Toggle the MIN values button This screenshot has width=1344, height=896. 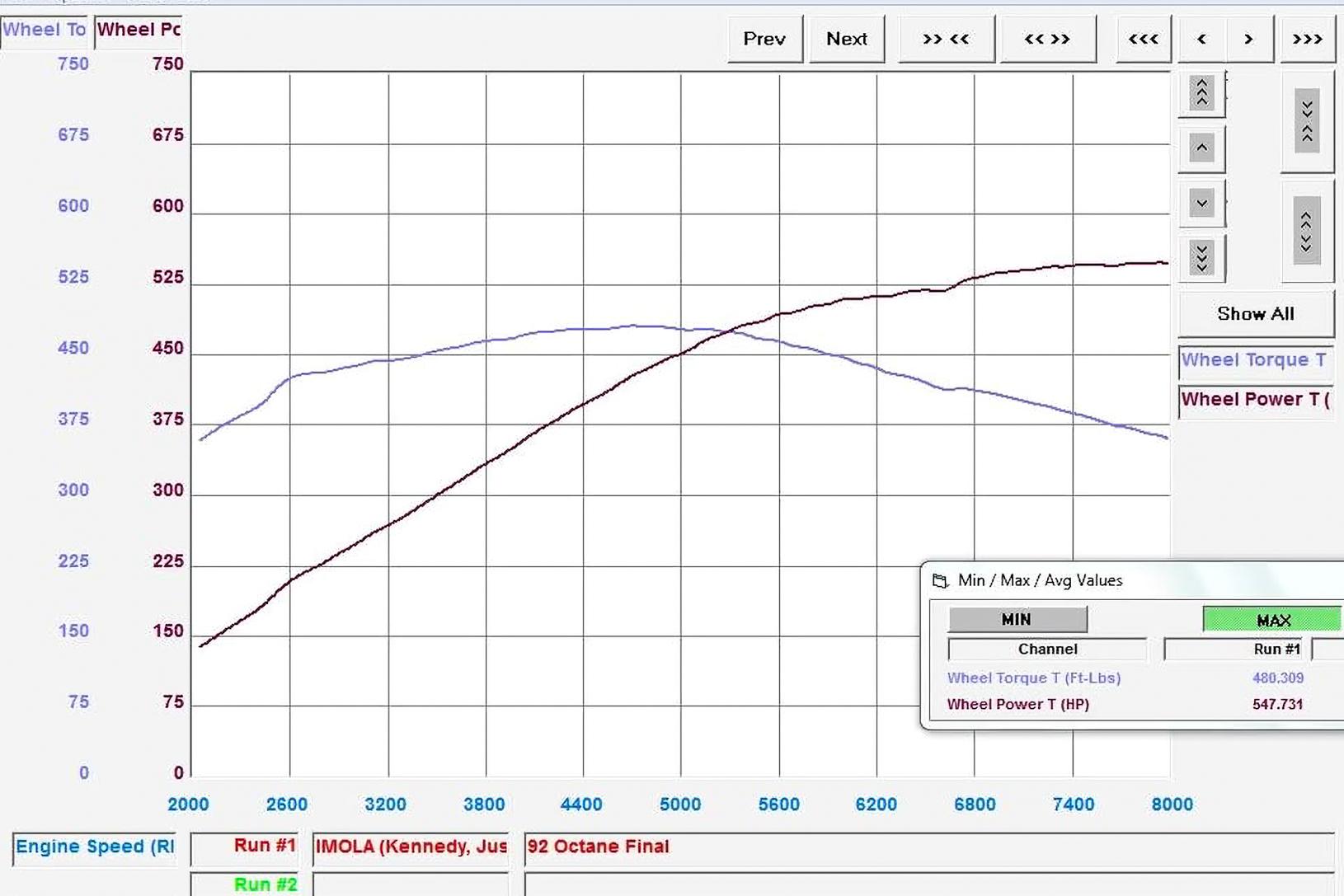1017,619
